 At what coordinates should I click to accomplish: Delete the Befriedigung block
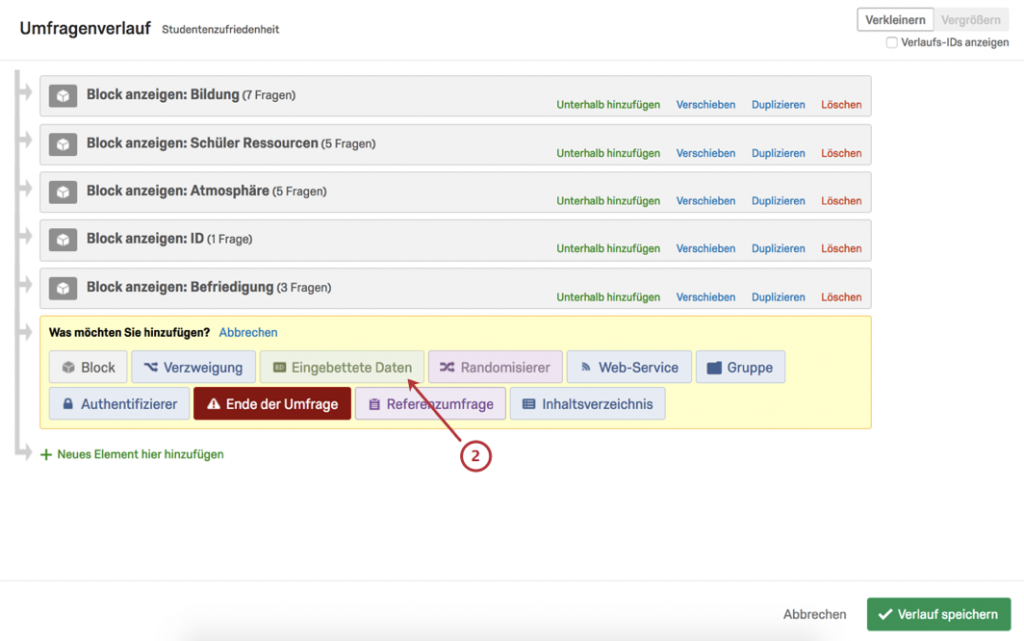[841, 297]
